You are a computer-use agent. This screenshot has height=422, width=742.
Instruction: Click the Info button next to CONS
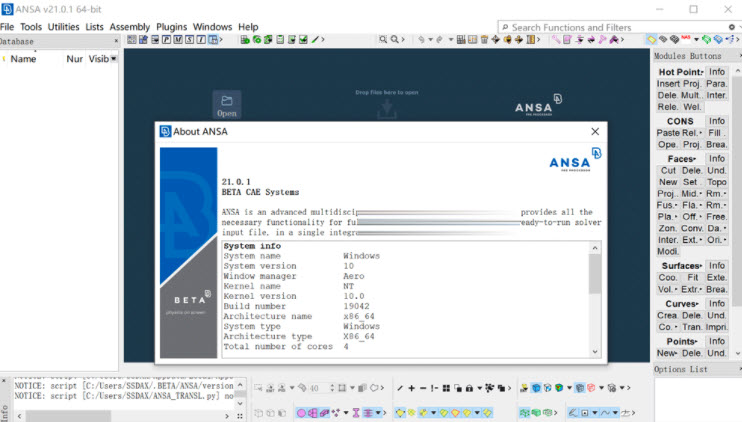pyautogui.click(x=716, y=121)
